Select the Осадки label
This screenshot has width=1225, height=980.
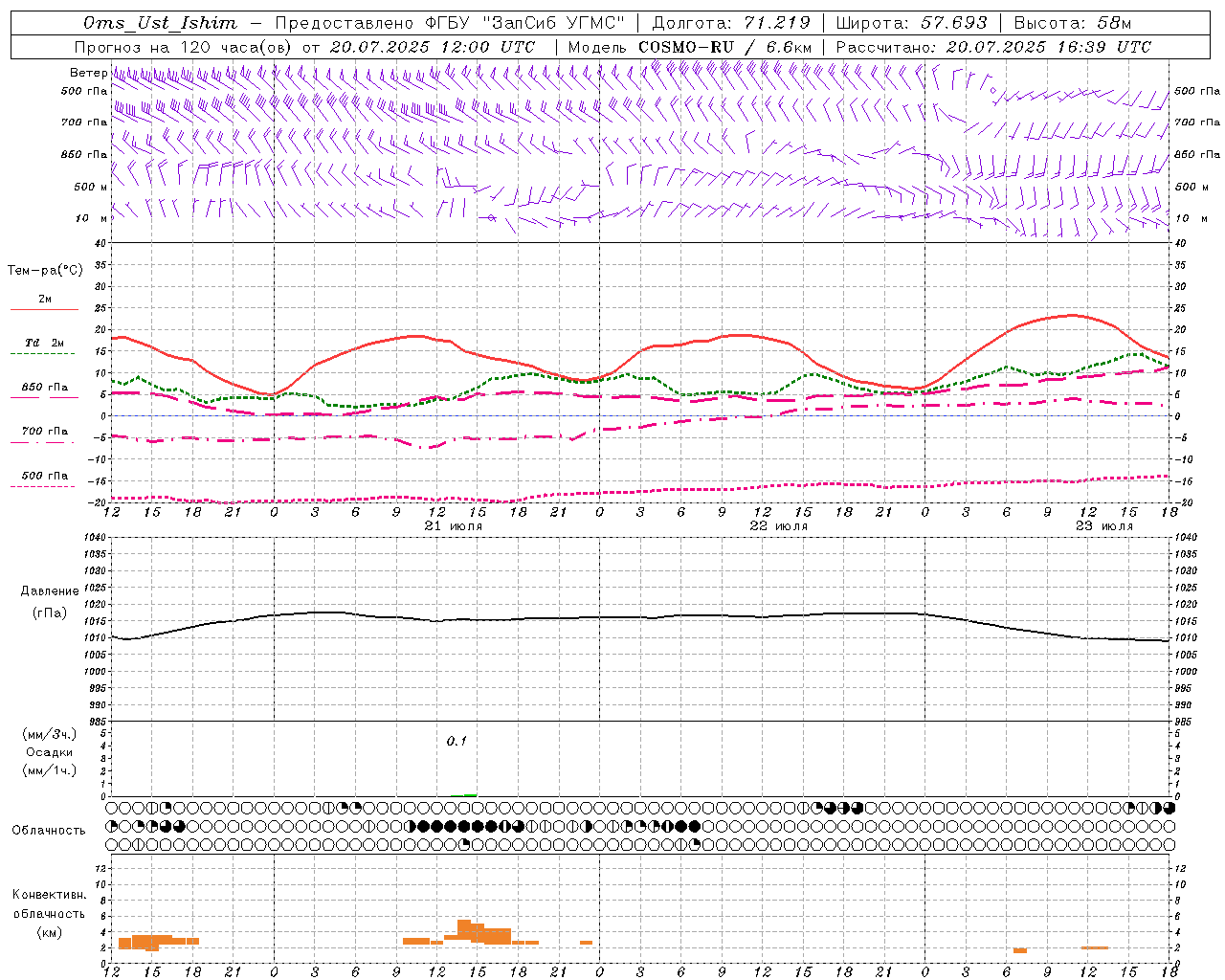50,752
